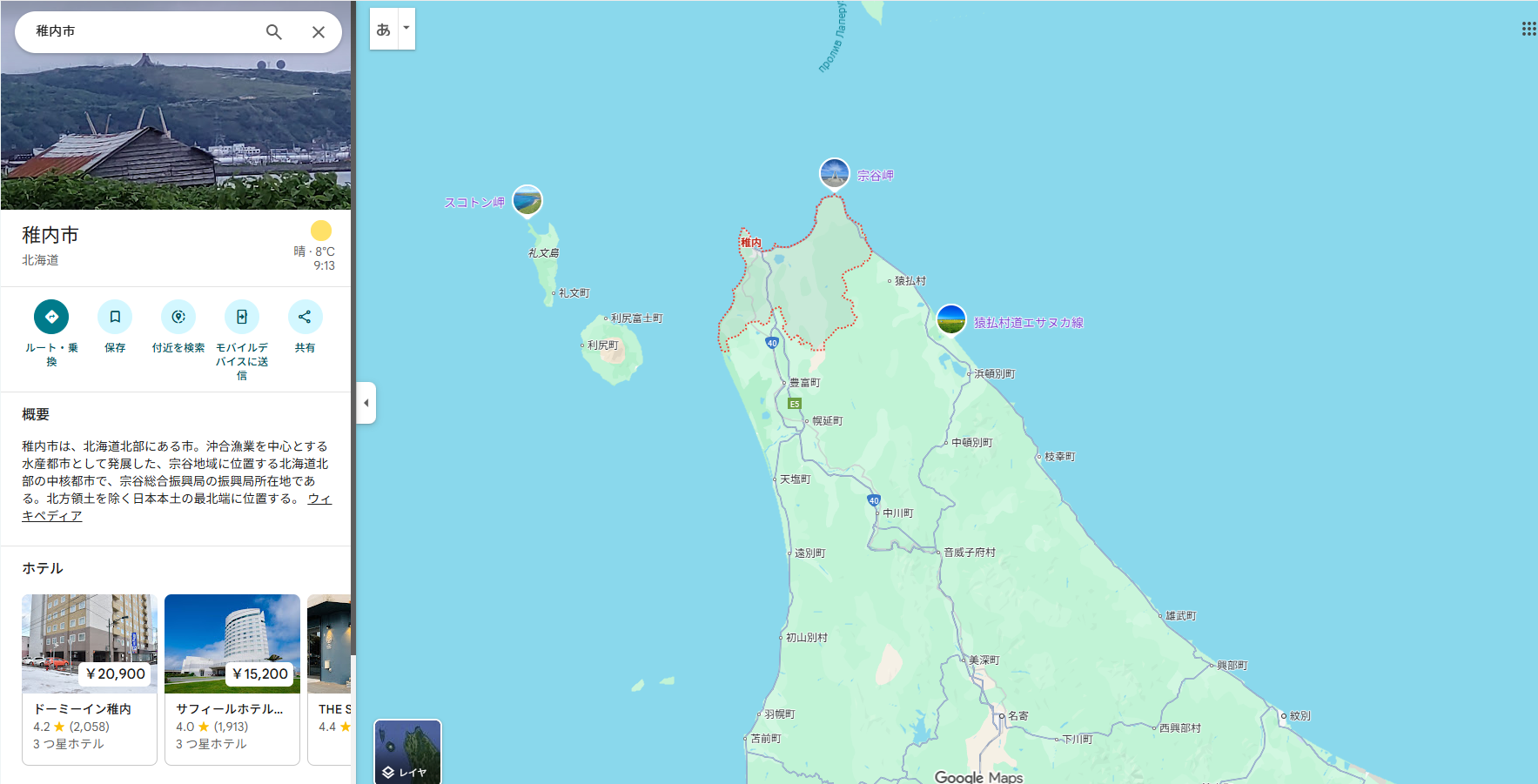This screenshot has height=784, width=1538.
Task: Search nearby with 付近を検索 icon
Action: click(178, 317)
